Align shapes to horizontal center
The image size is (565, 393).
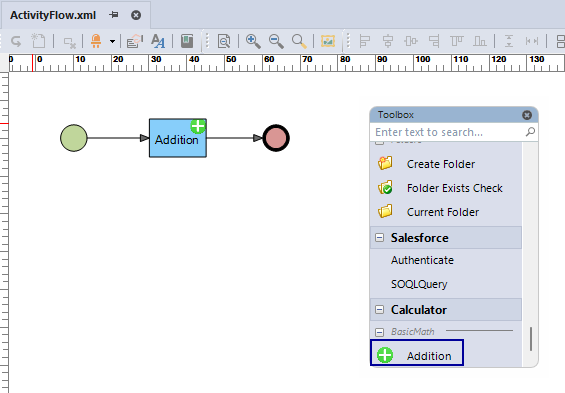(388, 41)
